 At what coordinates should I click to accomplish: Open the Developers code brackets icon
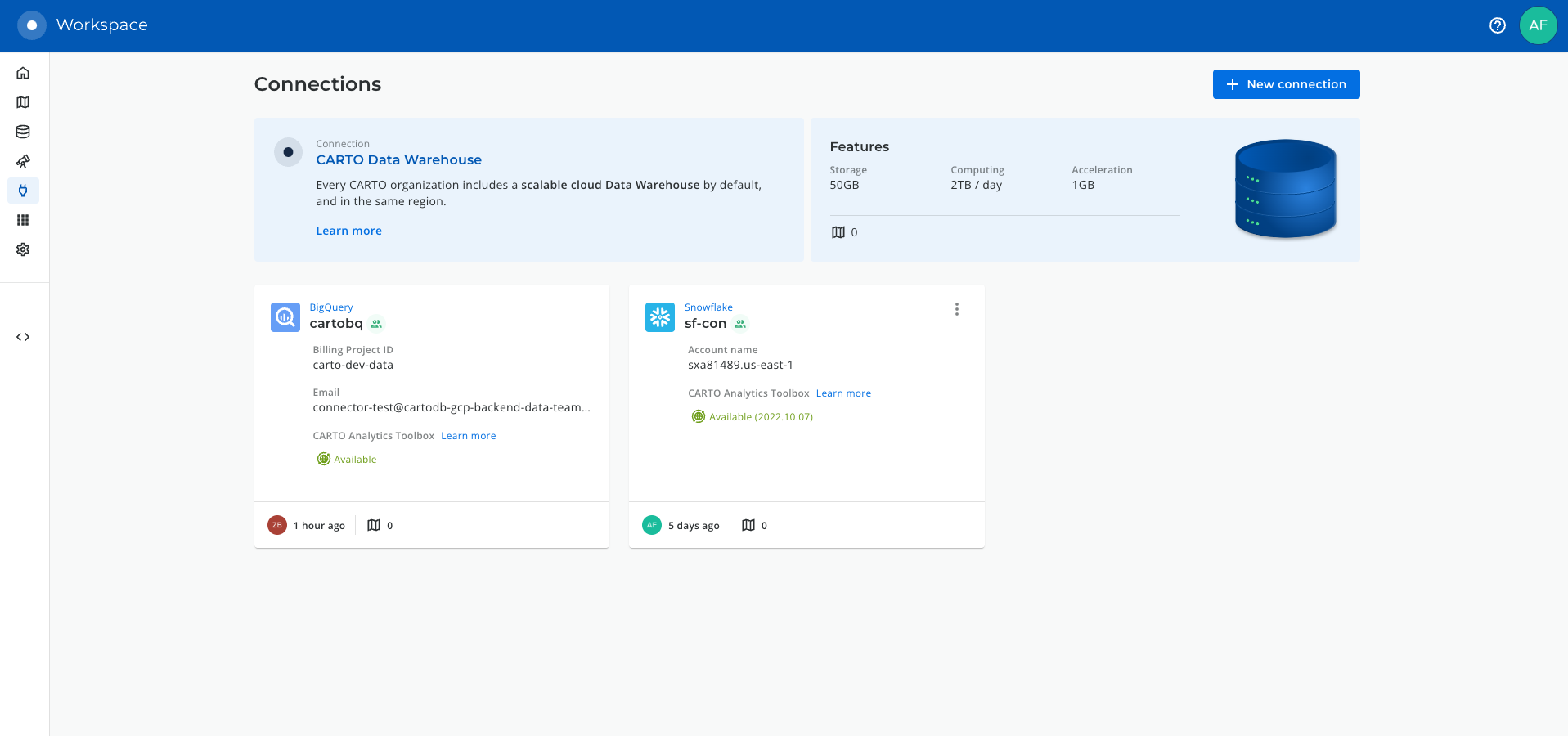click(x=23, y=337)
